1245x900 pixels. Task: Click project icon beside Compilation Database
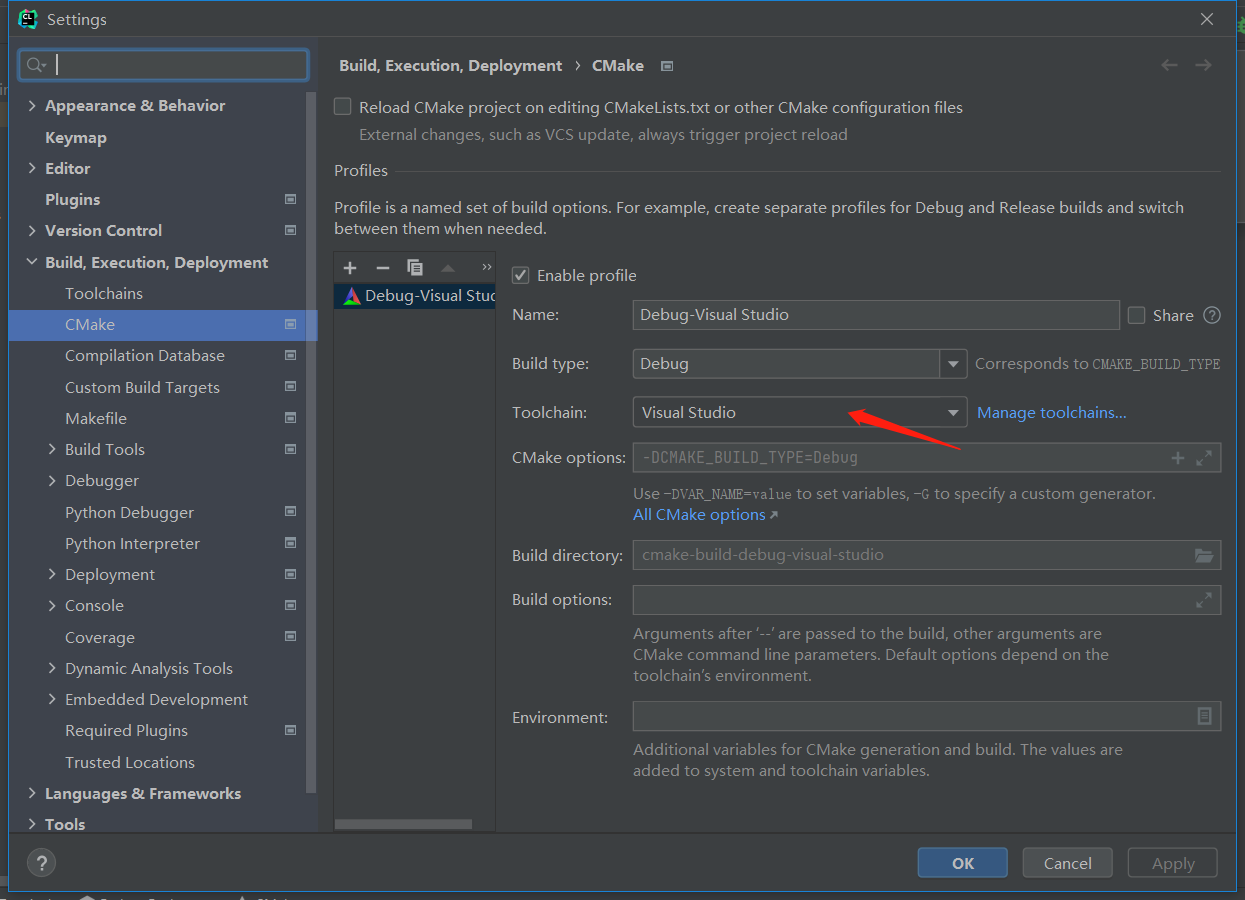[290, 355]
